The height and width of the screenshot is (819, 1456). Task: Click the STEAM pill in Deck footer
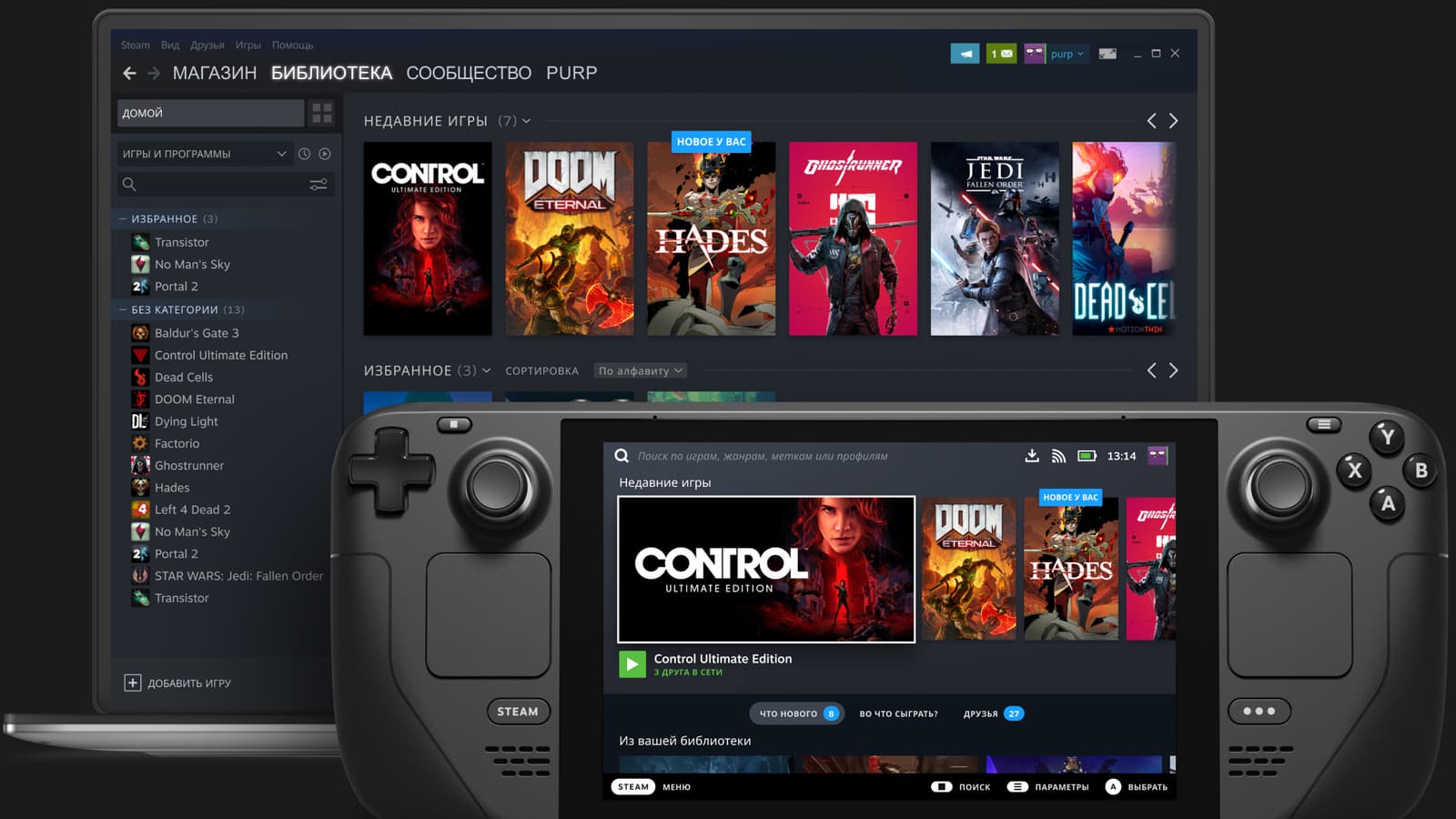click(633, 787)
